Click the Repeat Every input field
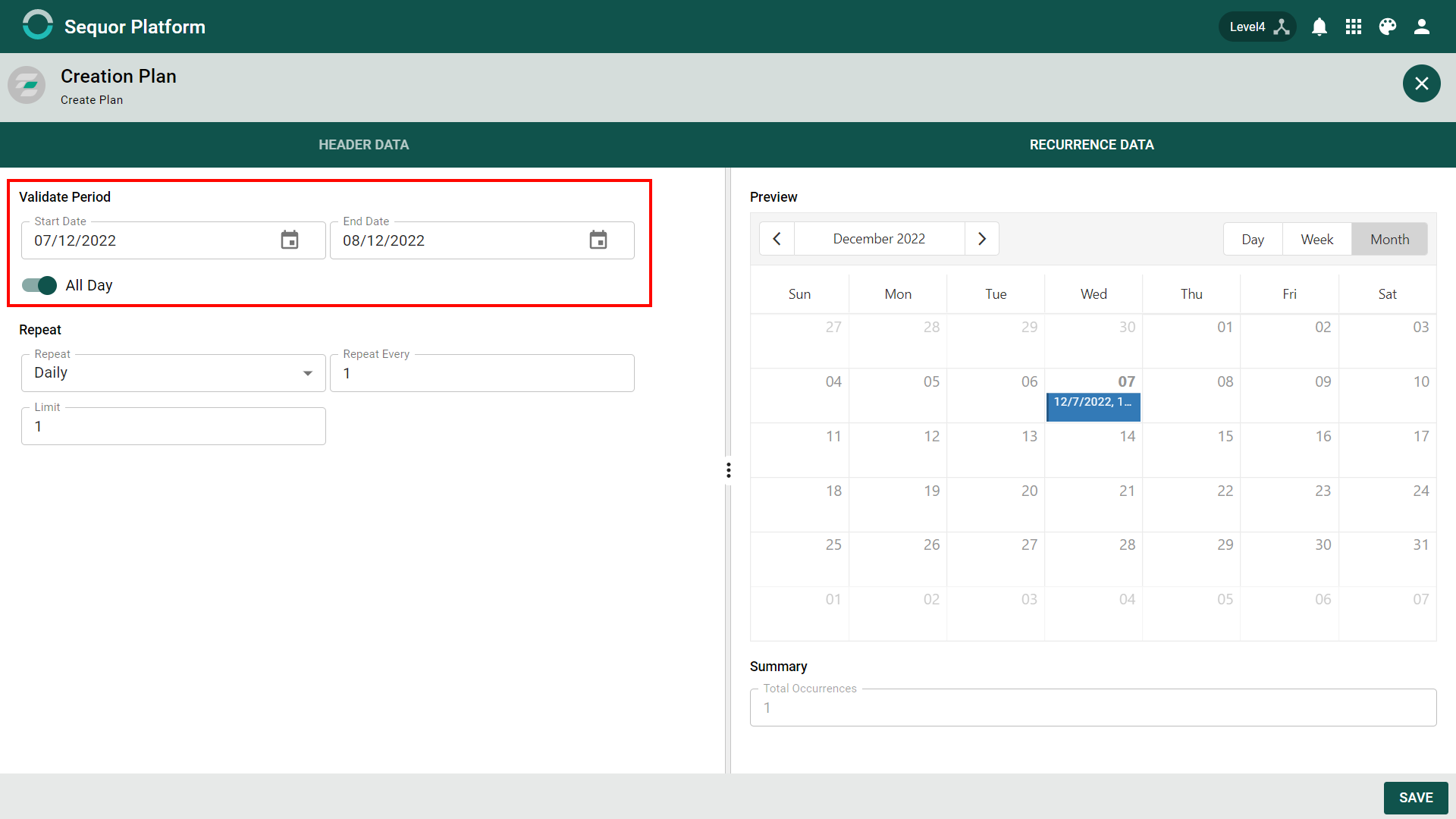1456x819 pixels. point(482,373)
